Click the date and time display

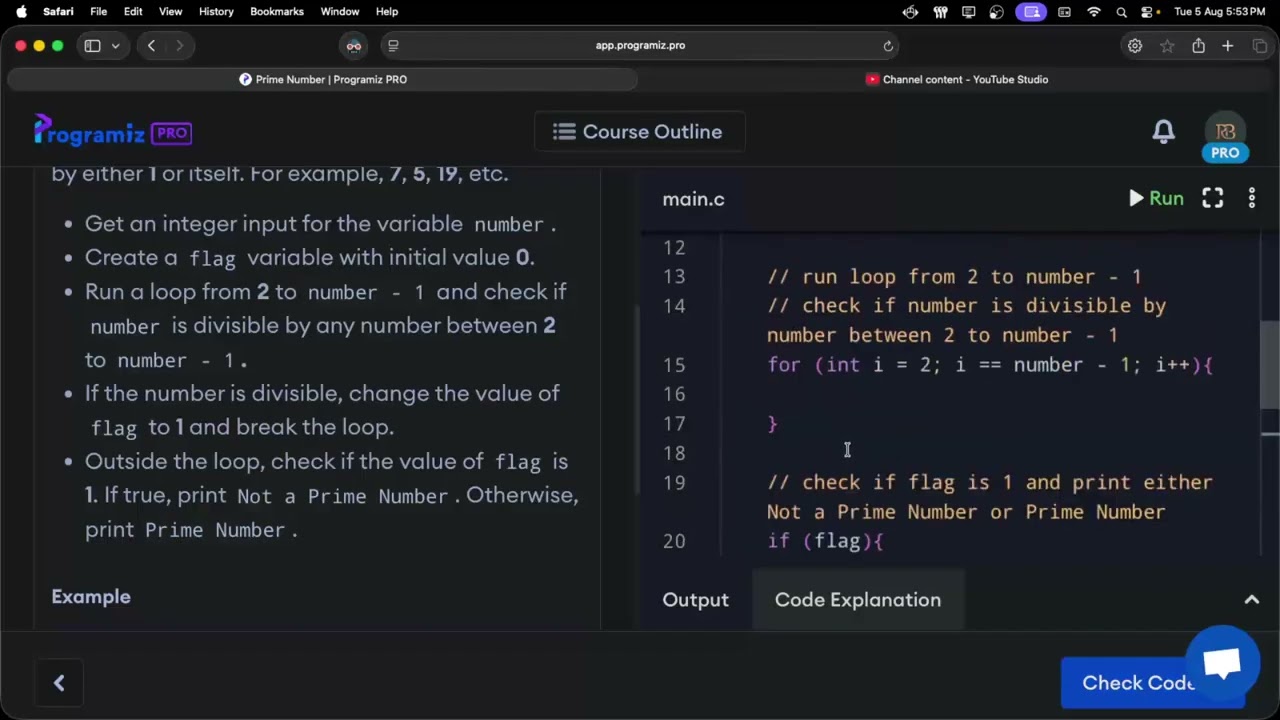[1220, 12]
